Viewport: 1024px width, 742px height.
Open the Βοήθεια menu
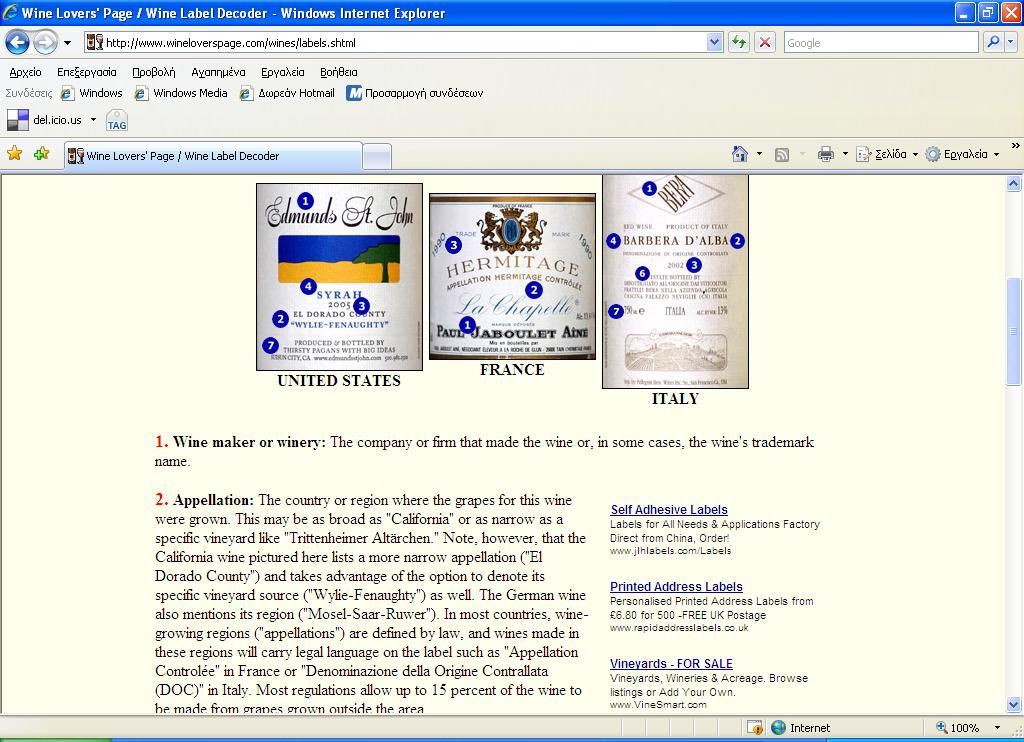[338, 73]
